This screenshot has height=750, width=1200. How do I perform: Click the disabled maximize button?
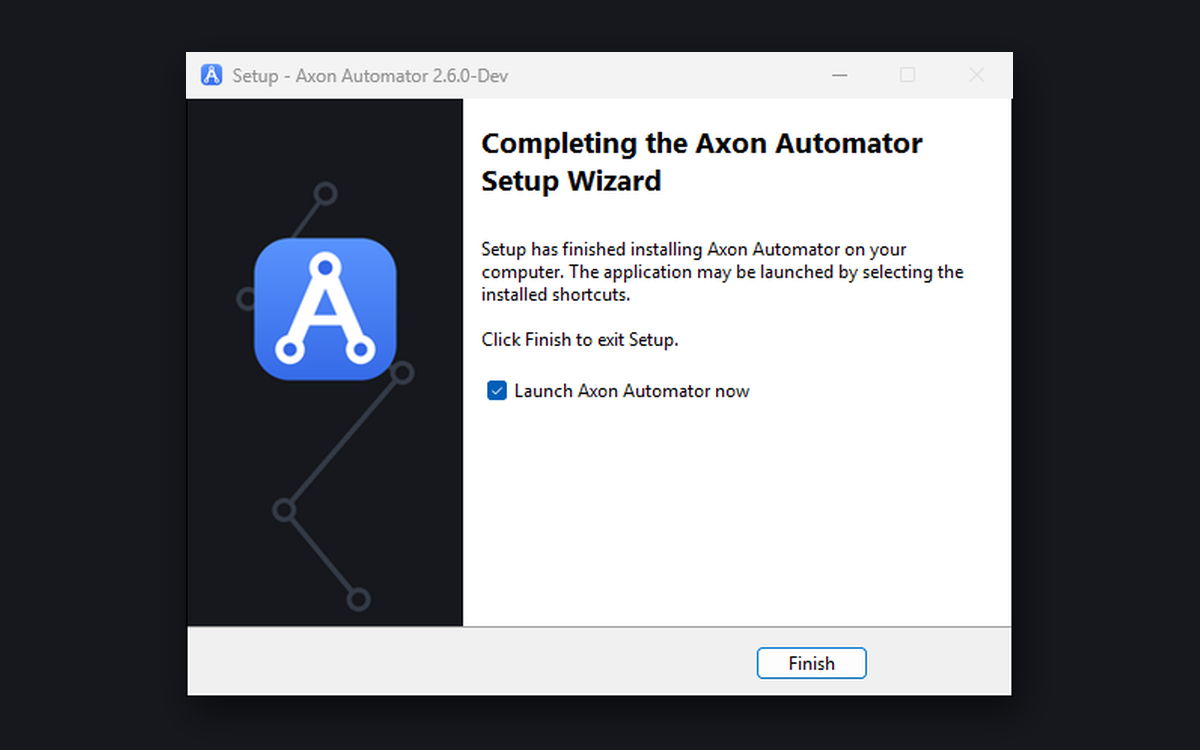click(x=907, y=75)
